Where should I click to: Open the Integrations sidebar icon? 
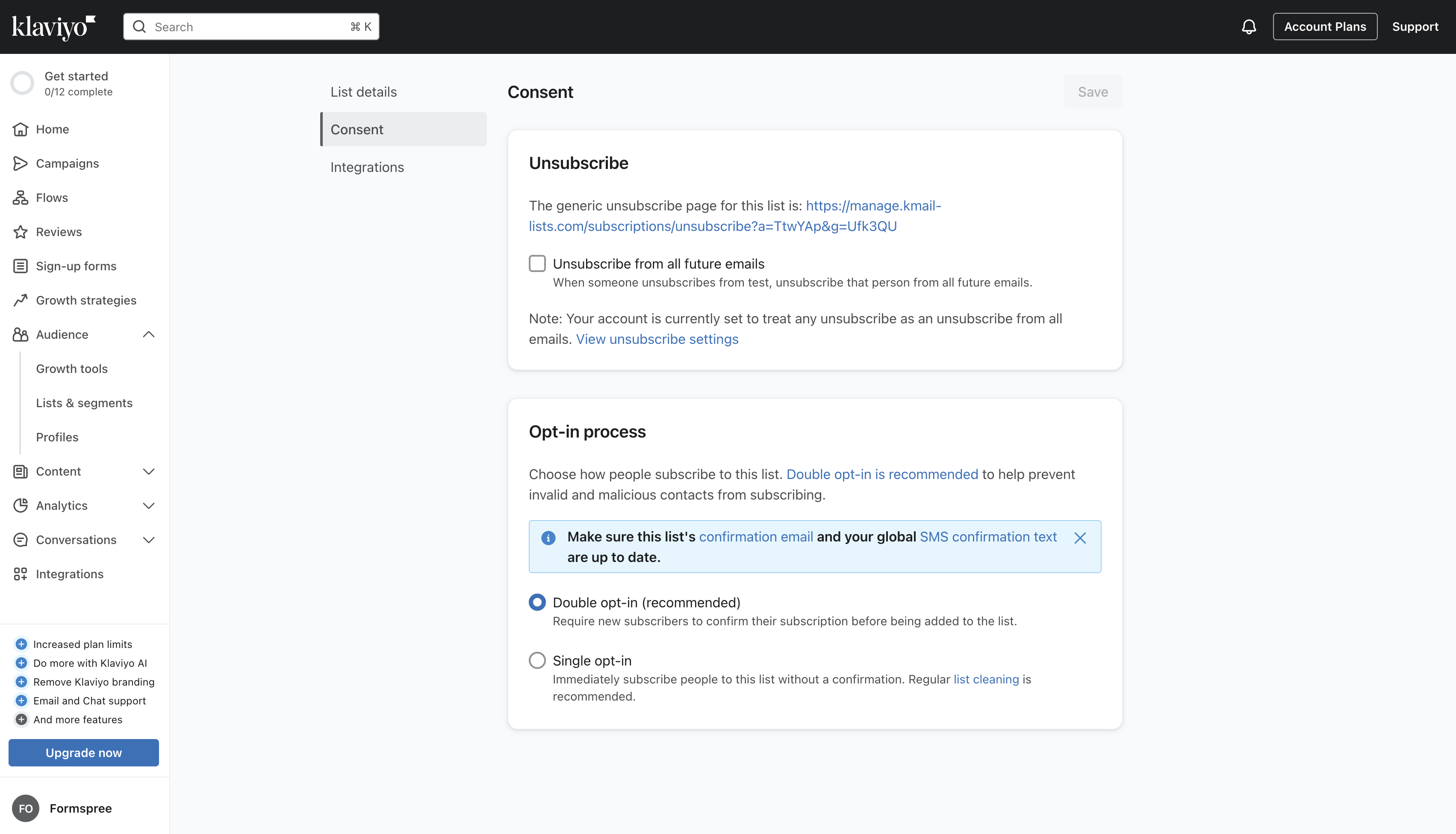(x=21, y=574)
